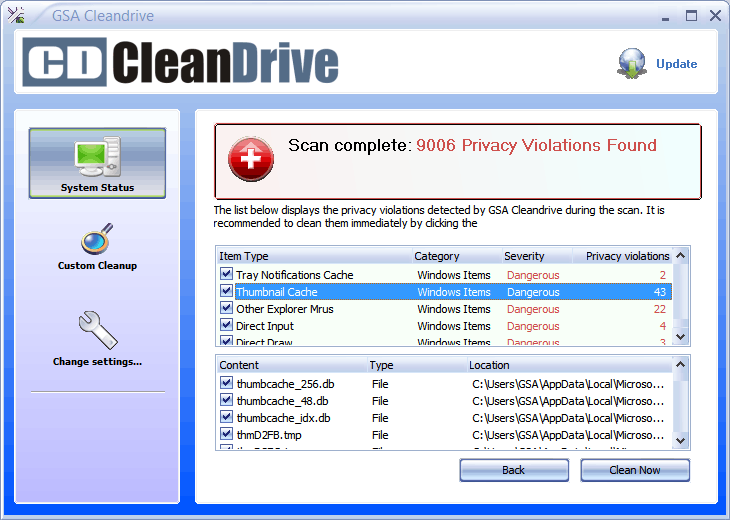Select thumbcache_256.db file name

coord(285,384)
